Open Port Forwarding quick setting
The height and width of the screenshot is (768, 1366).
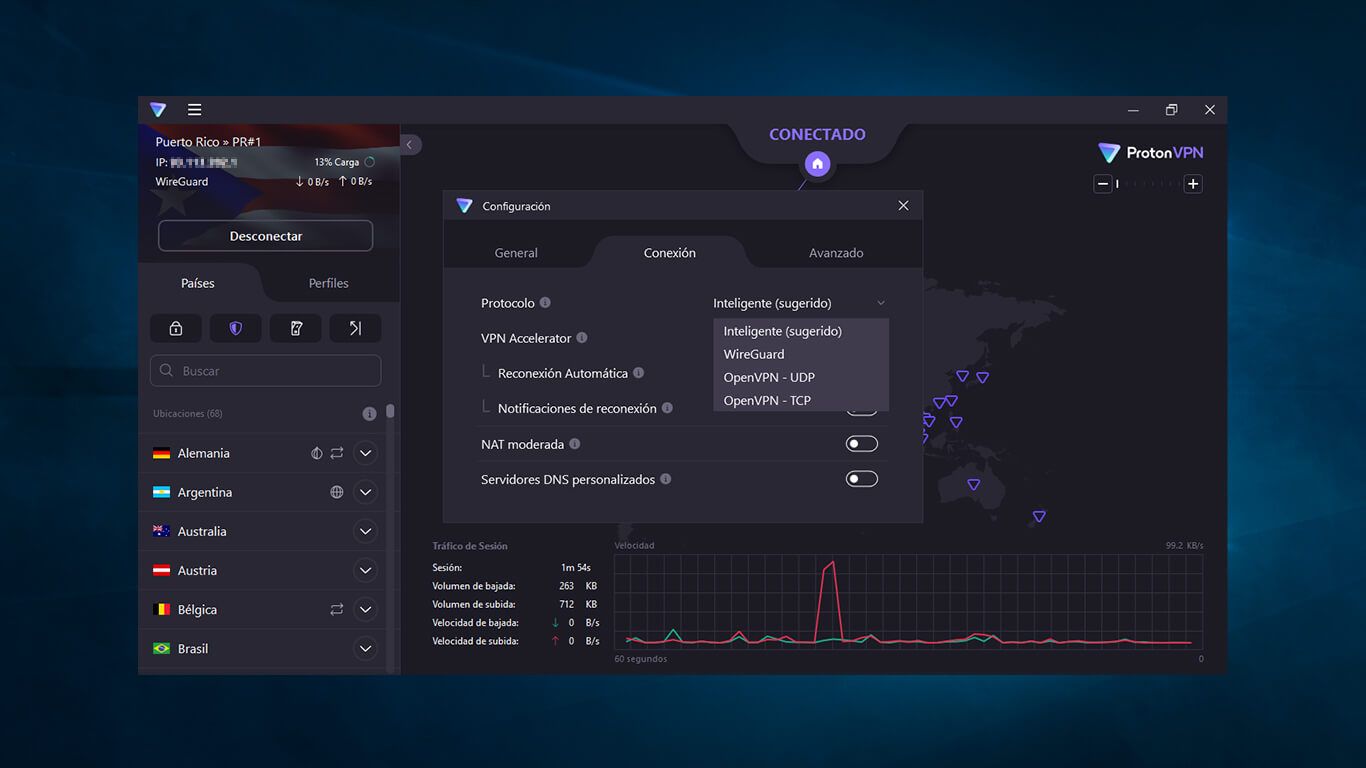pyautogui.click(x=355, y=328)
